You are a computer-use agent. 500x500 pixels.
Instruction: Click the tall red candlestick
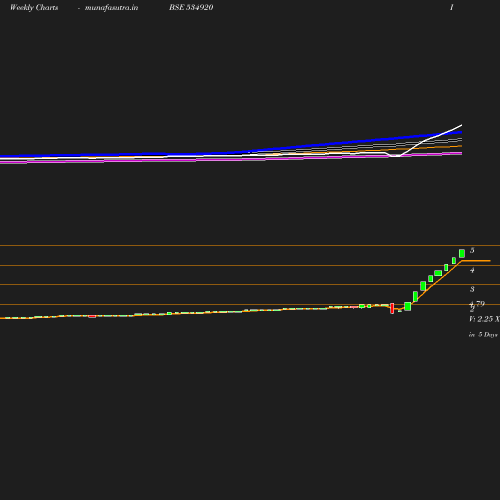(x=392, y=308)
